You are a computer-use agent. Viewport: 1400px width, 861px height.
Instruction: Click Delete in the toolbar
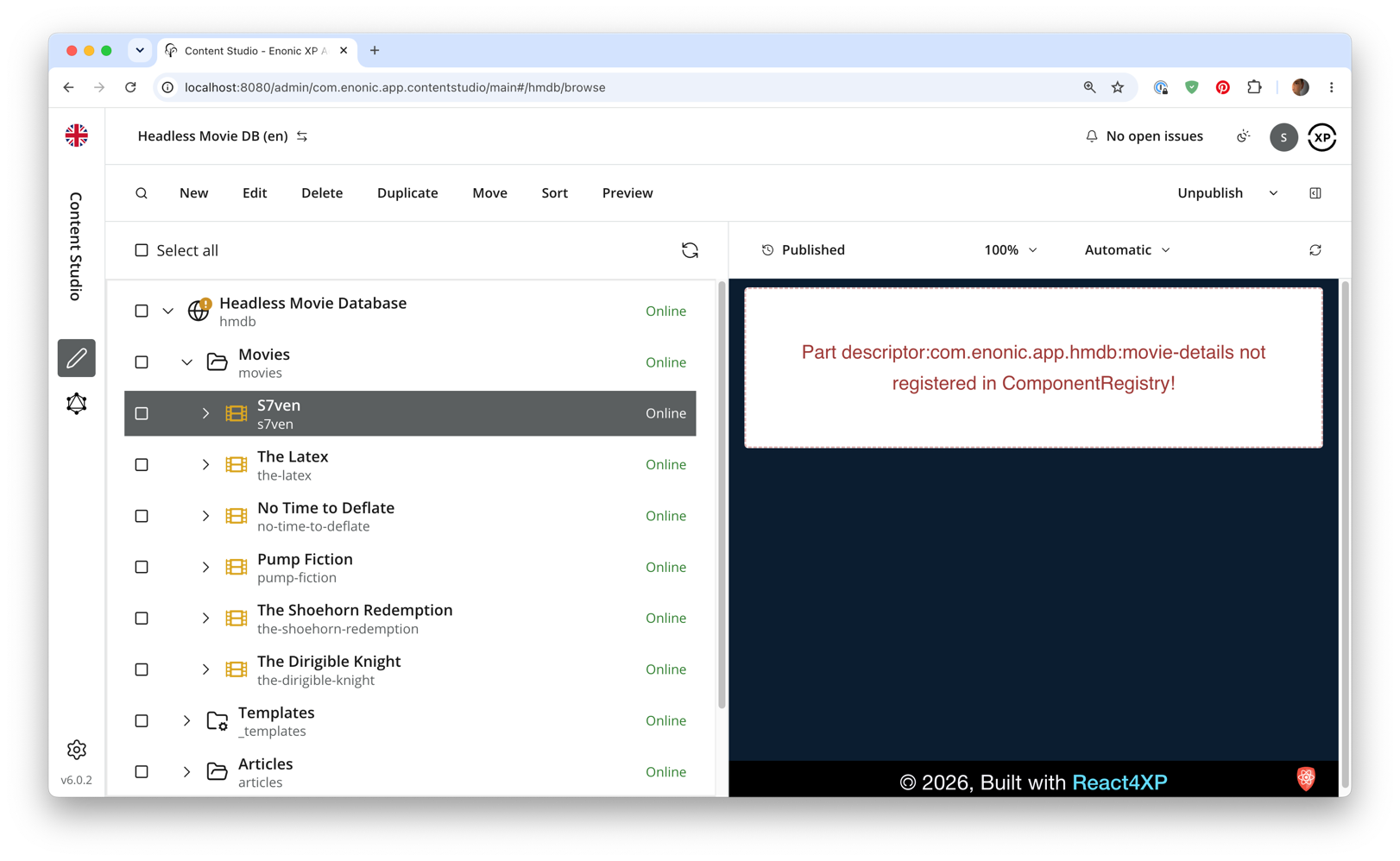coord(322,193)
